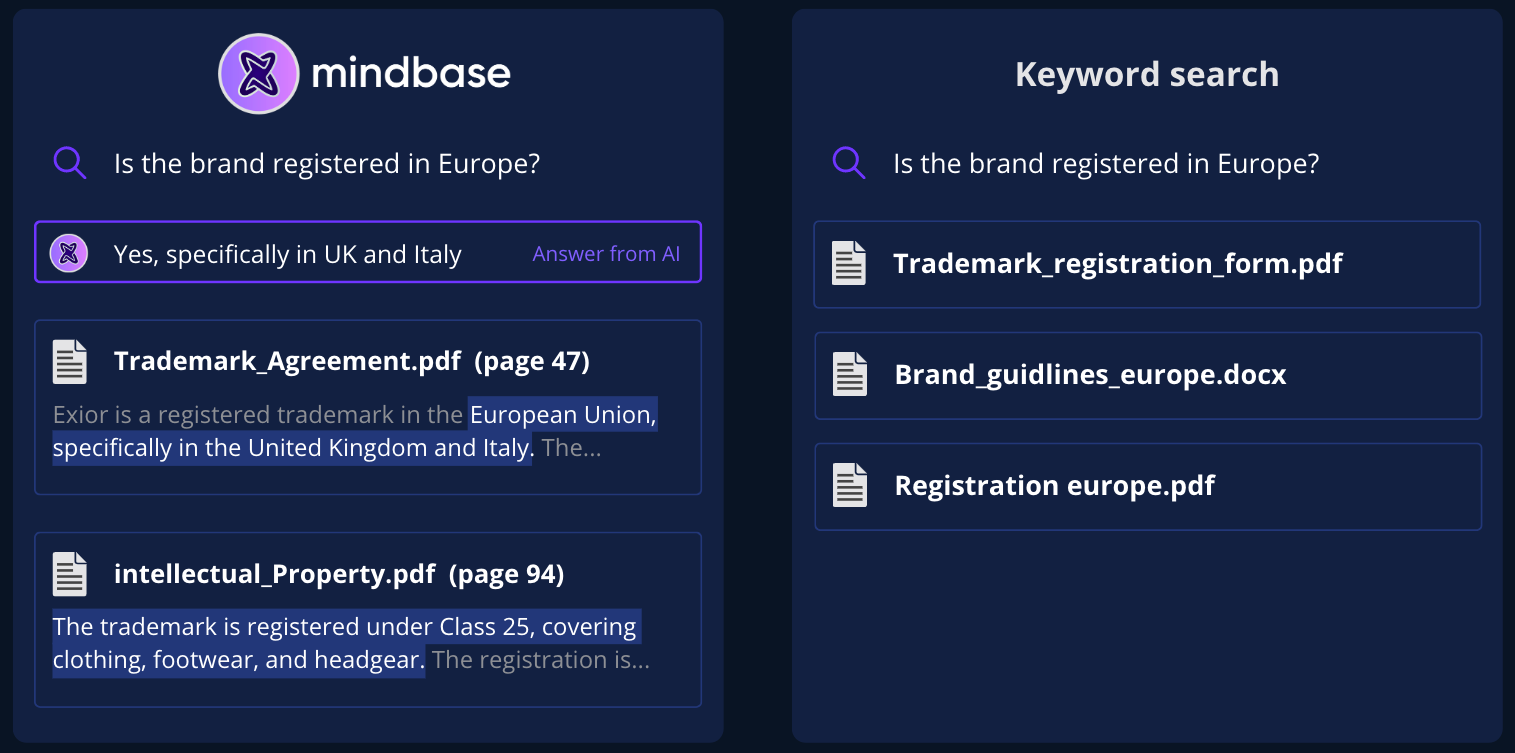Click the Trademark_Agreement.pdf document icon
The image size is (1515, 753).
[70, 361]
